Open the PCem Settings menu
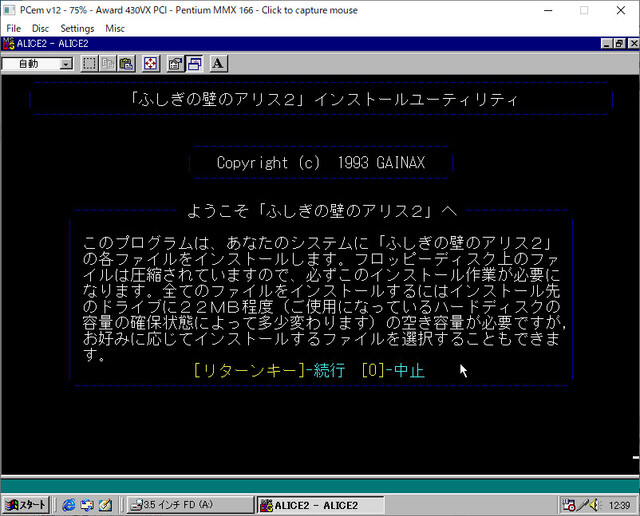Screen dimensions: 640x516 (77, 28)
